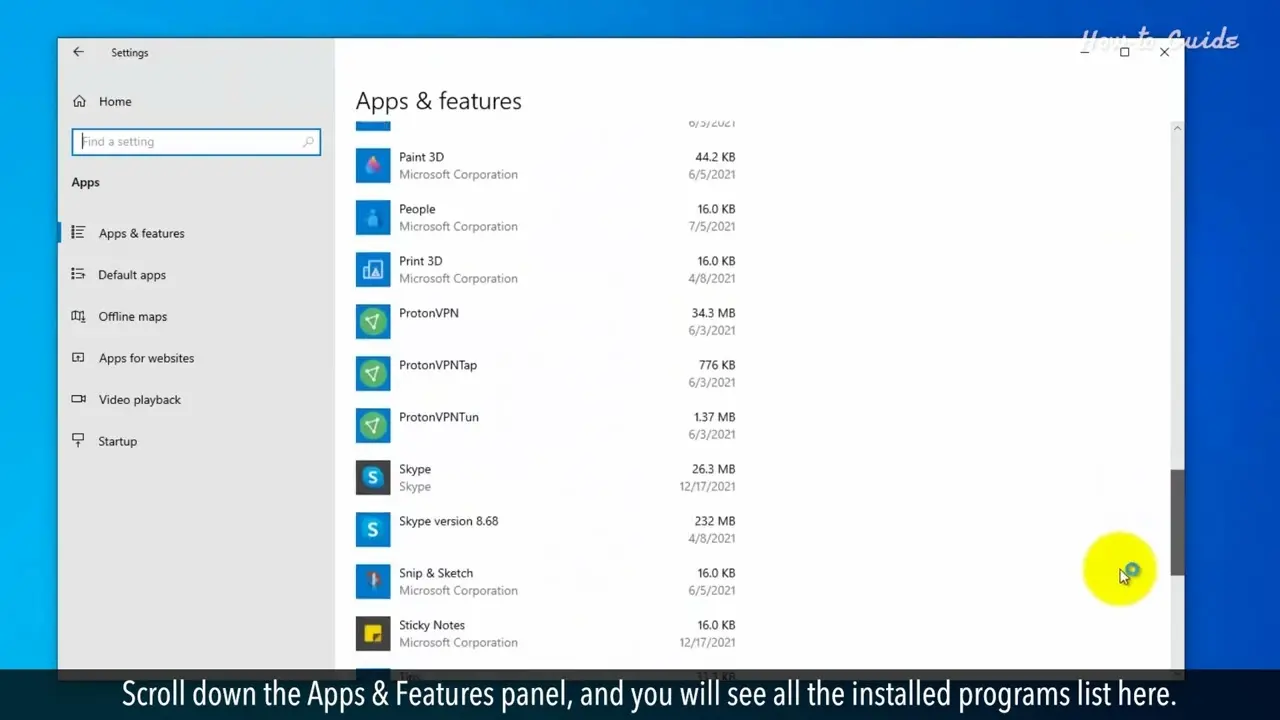The width and height of the screenshot is (1280, 720).
Task: Open the Apps & features section
Action: [141, 233]
